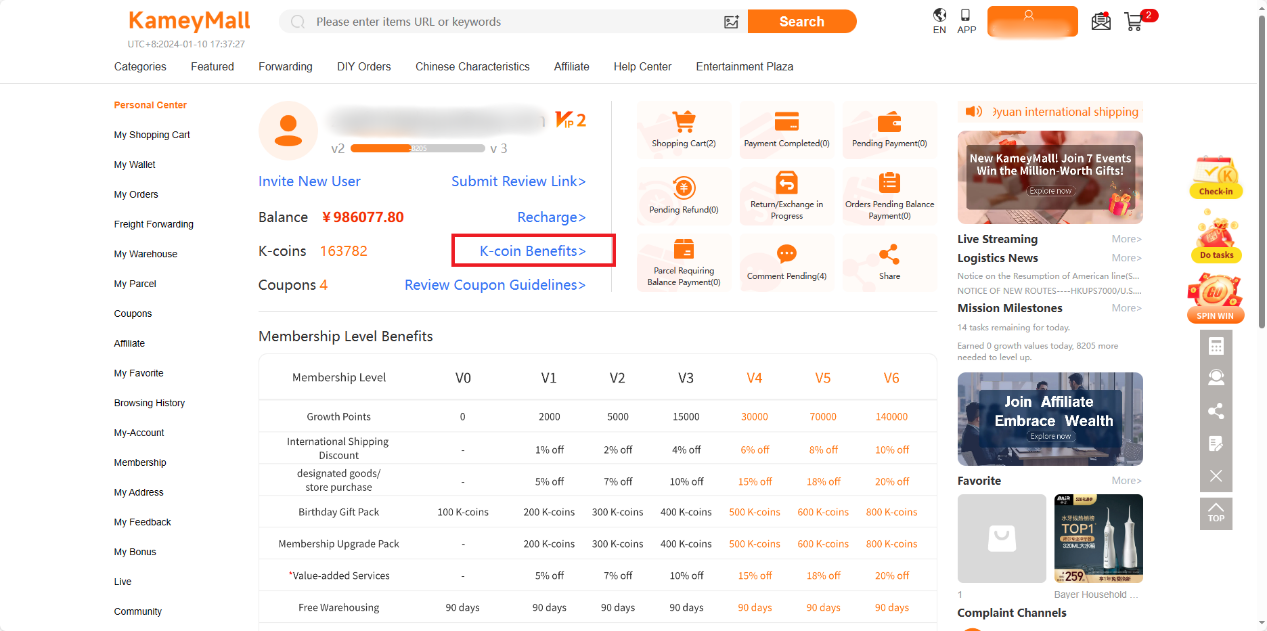
Task: Open Freight Forwarding in the sidebar
Action: (154, 225)
